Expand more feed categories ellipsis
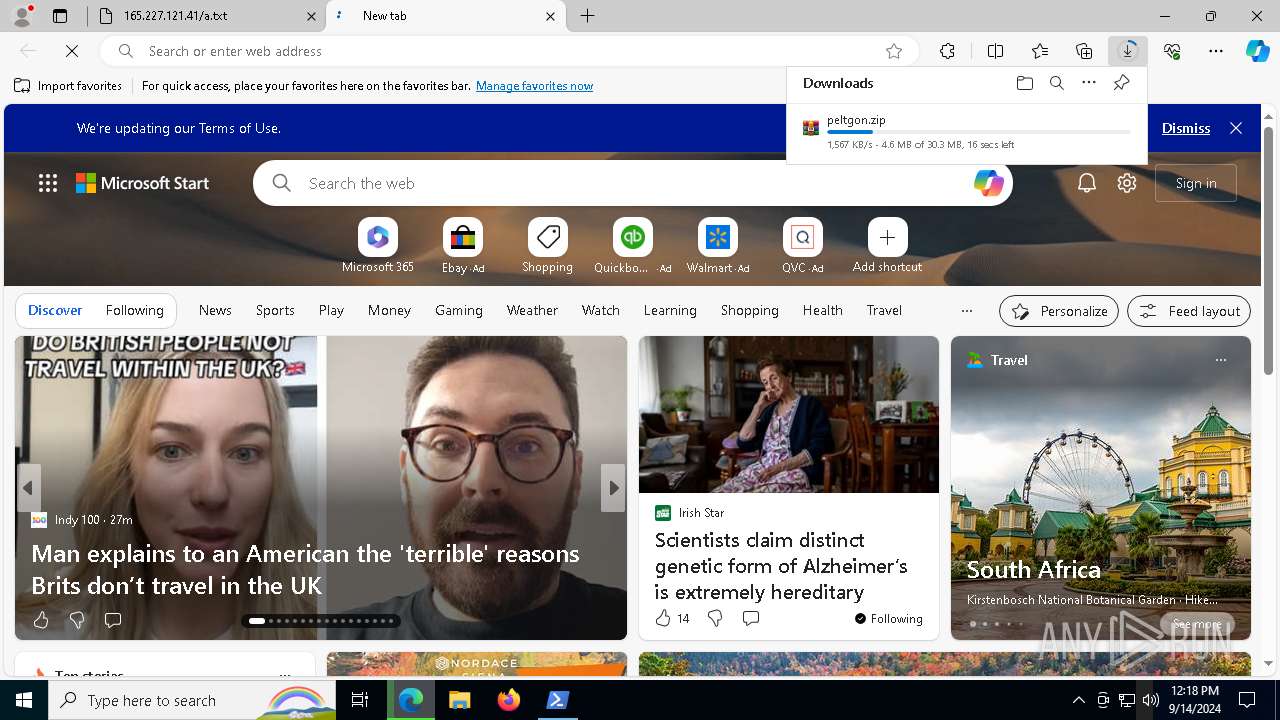The height and width of the screenshot is (720, 1280). (x=966, y=311)
